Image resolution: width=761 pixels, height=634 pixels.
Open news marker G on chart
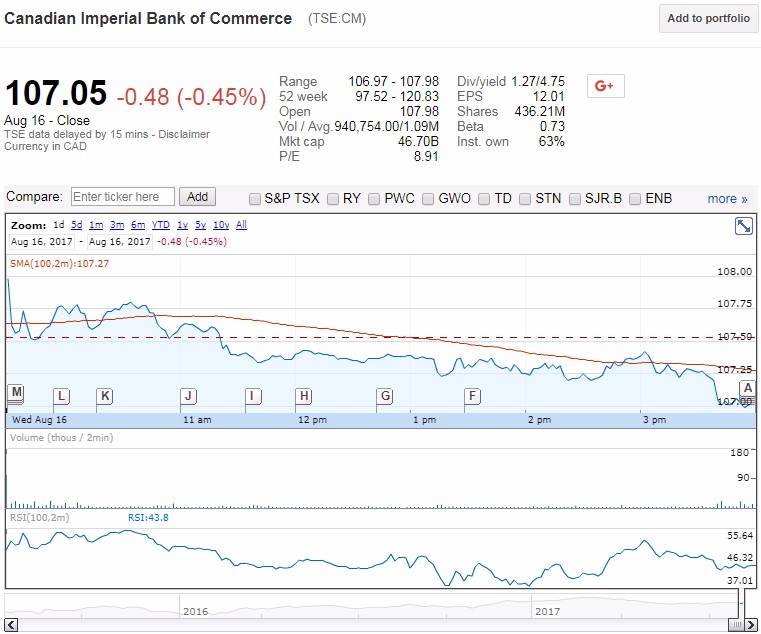(x=385, y=396)
